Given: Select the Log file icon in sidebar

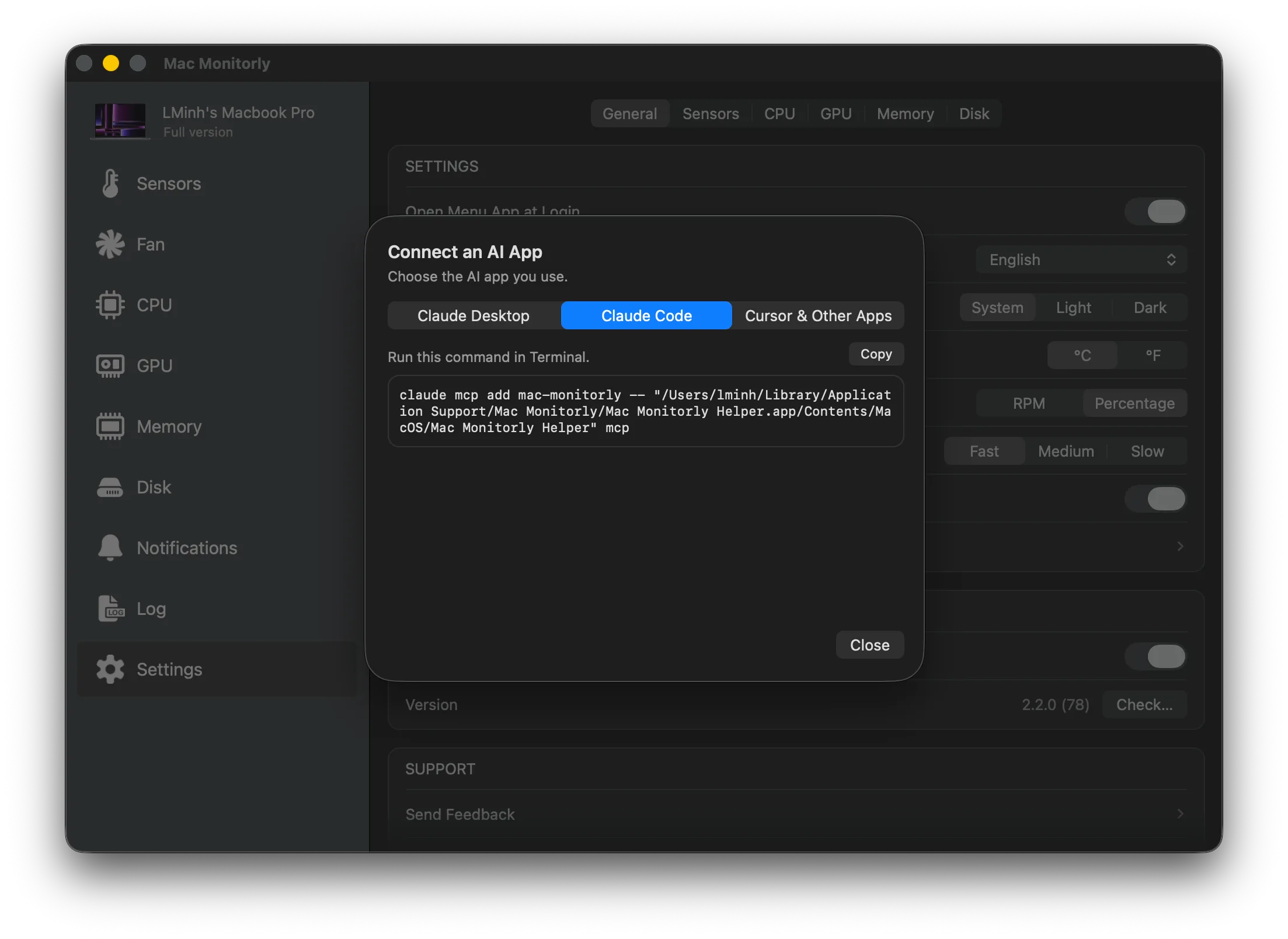Looking at the screenshot, I should [111, 608].
